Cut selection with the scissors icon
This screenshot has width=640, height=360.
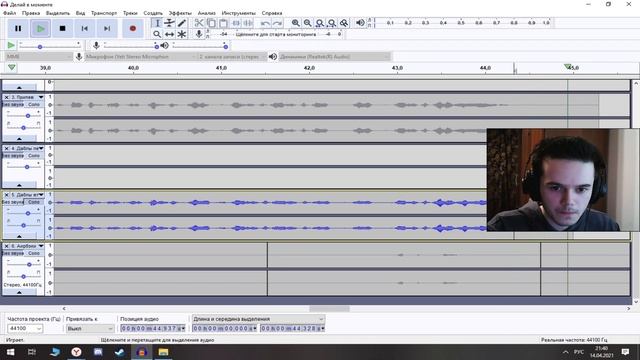pyautogui.click(x=199, y=23)
